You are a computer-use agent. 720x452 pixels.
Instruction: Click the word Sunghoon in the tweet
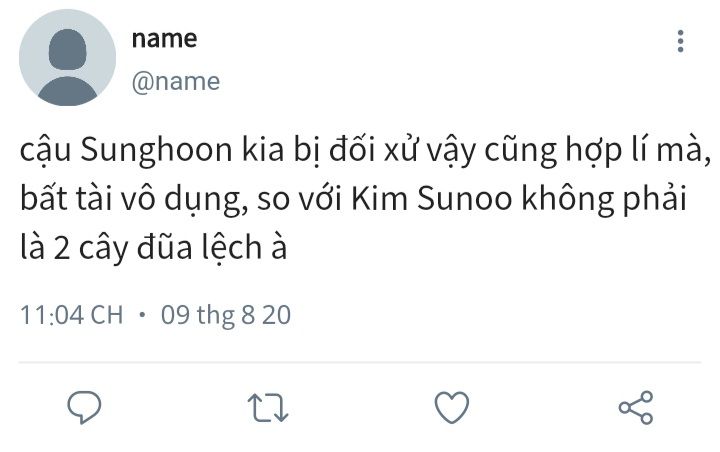pos(156,151)
